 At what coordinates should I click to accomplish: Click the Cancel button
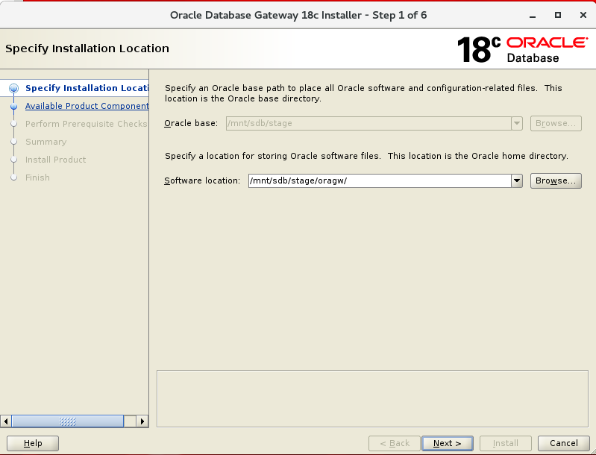coord(564,443)
